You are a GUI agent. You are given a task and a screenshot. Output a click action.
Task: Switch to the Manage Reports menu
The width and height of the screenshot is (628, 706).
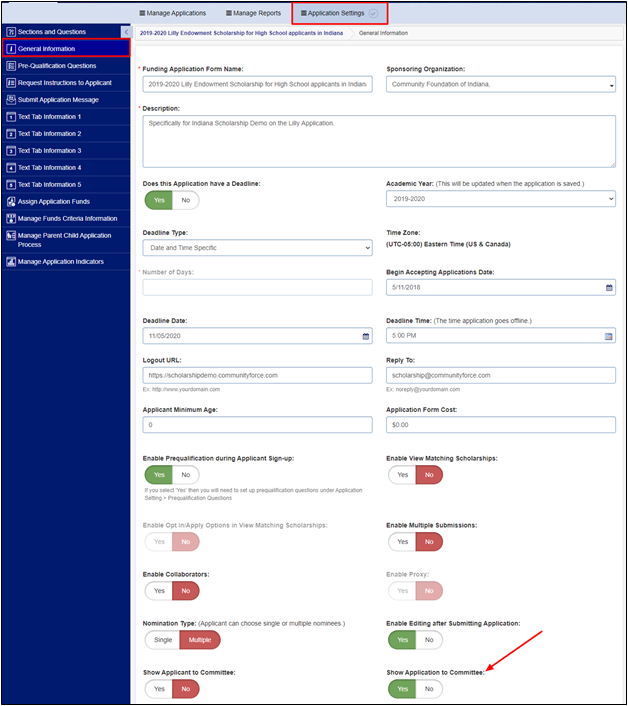(251, 13)
